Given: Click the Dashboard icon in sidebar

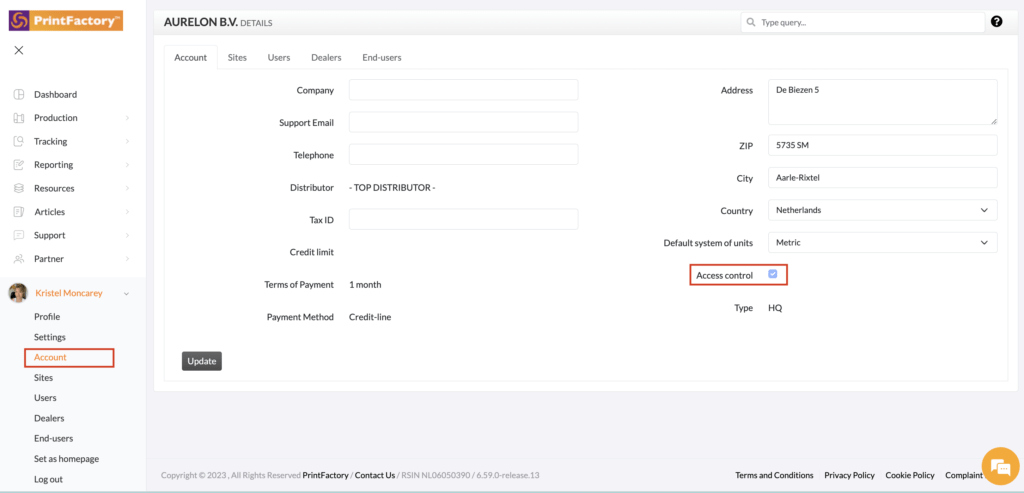Looking at the screenshot, I should (18, 95).
